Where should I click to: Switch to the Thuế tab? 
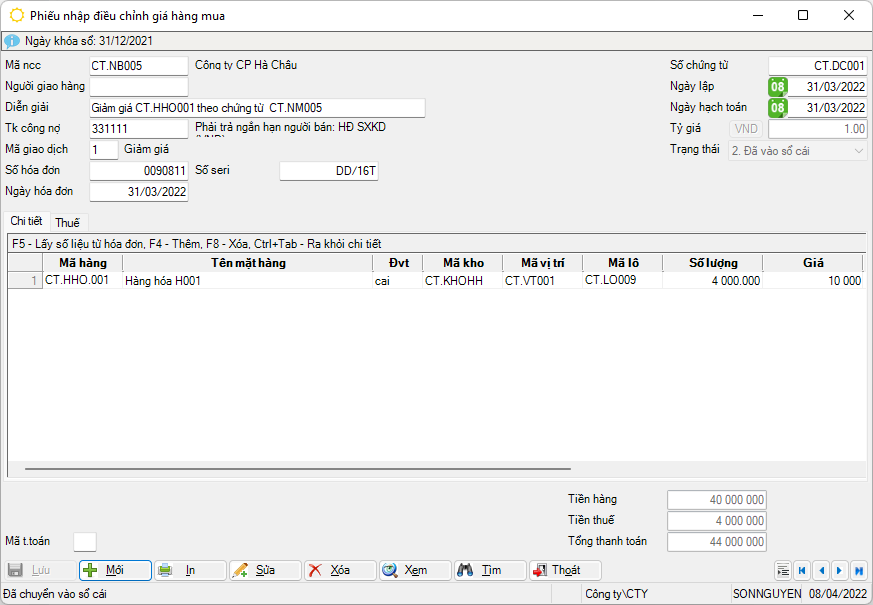(68, 222)
